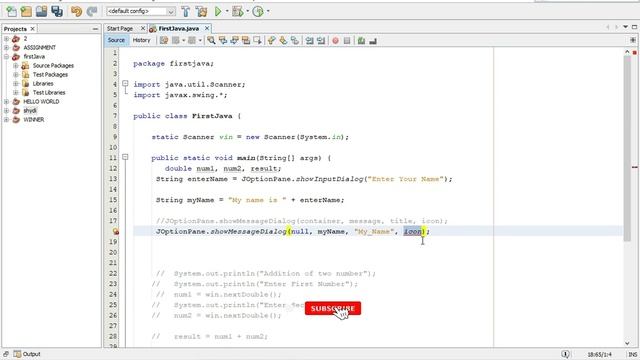Image resolution: width=640 pixels, height=360 pixels.
Task: Jump to Last Edit location icon
Action: point(164,40)
